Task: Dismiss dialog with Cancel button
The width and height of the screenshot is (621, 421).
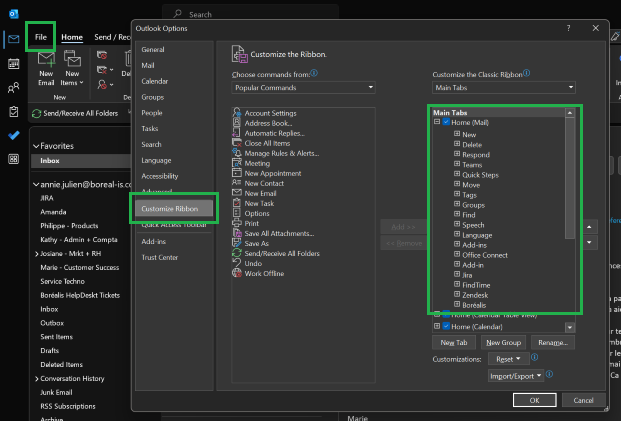Action: 583,400
